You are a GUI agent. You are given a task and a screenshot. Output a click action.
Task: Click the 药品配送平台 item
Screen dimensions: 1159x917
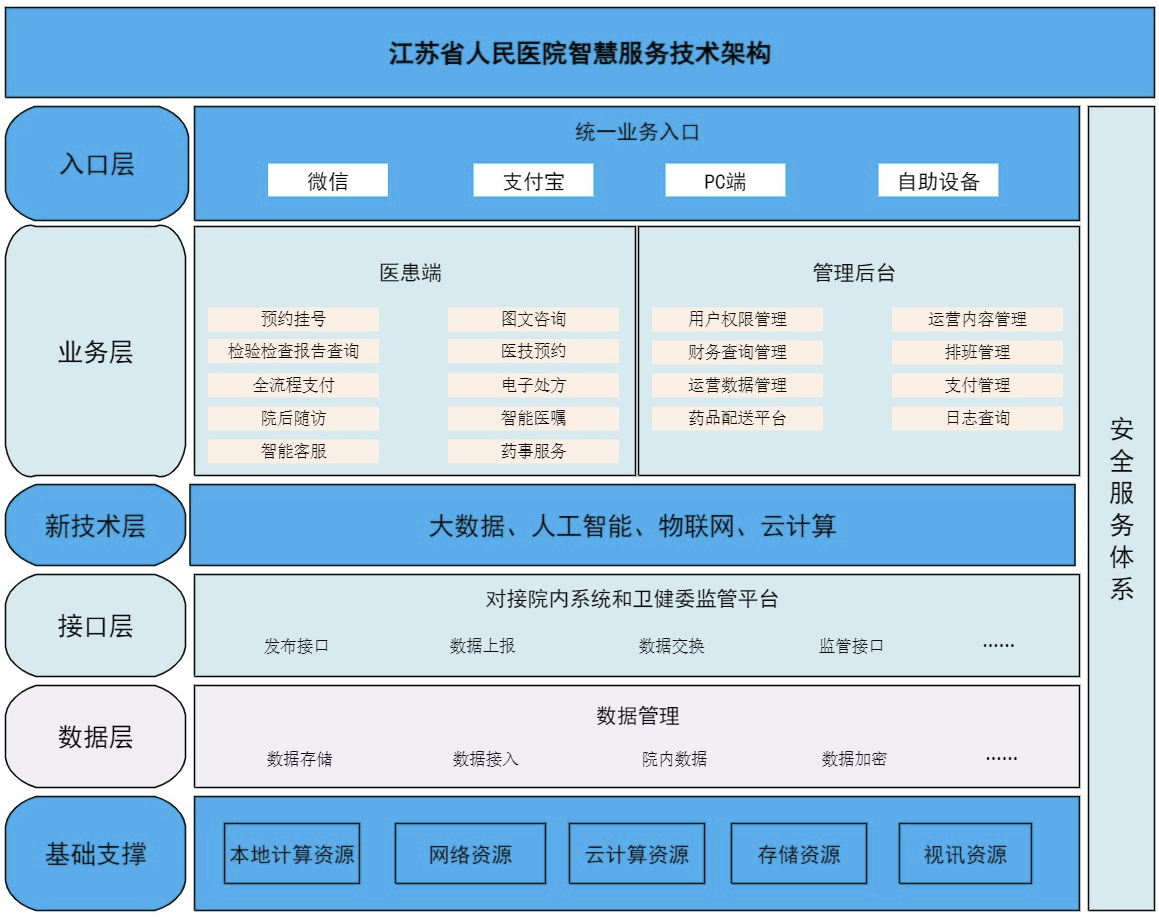pos(737,418)
